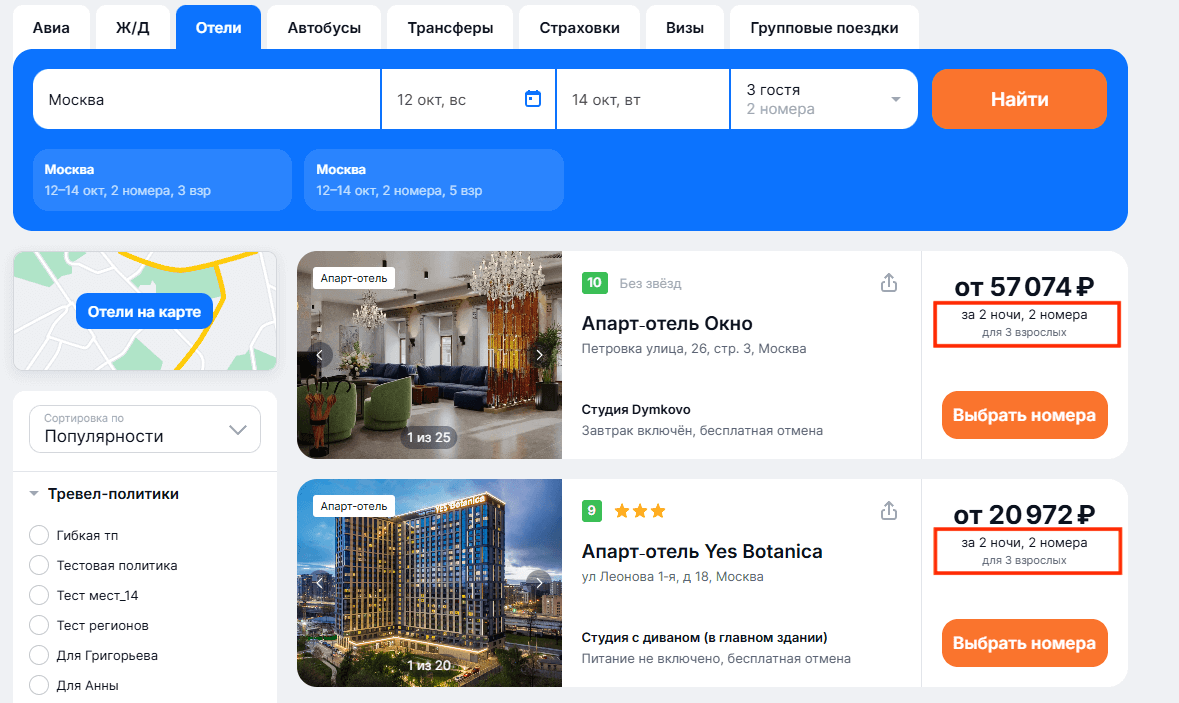
Task: Expand the guests and rooms selector
Action: point(823,99)
